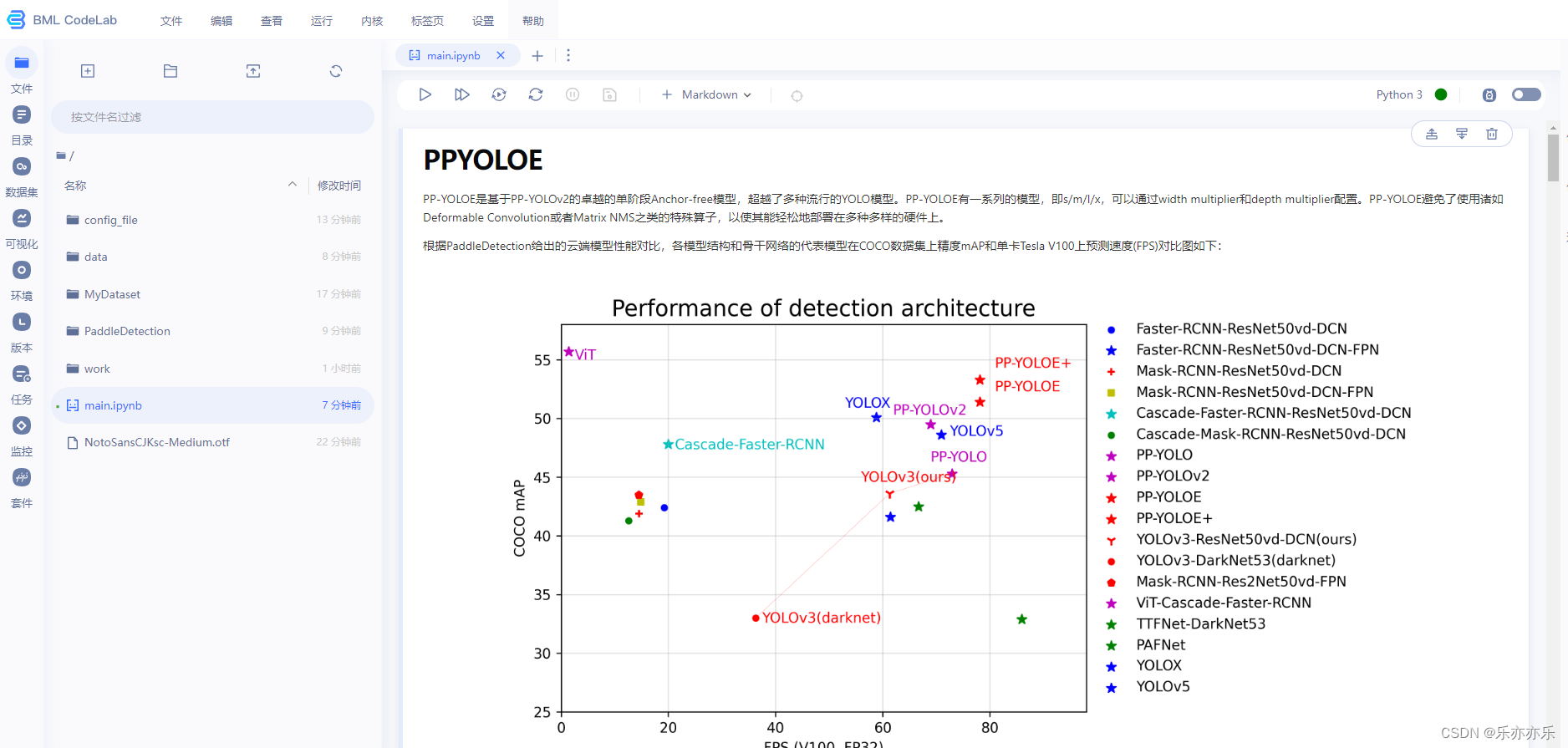This screenshot has height=748, width=1568.
Task: Open the 标签页 menu
Action: point(427,21)
